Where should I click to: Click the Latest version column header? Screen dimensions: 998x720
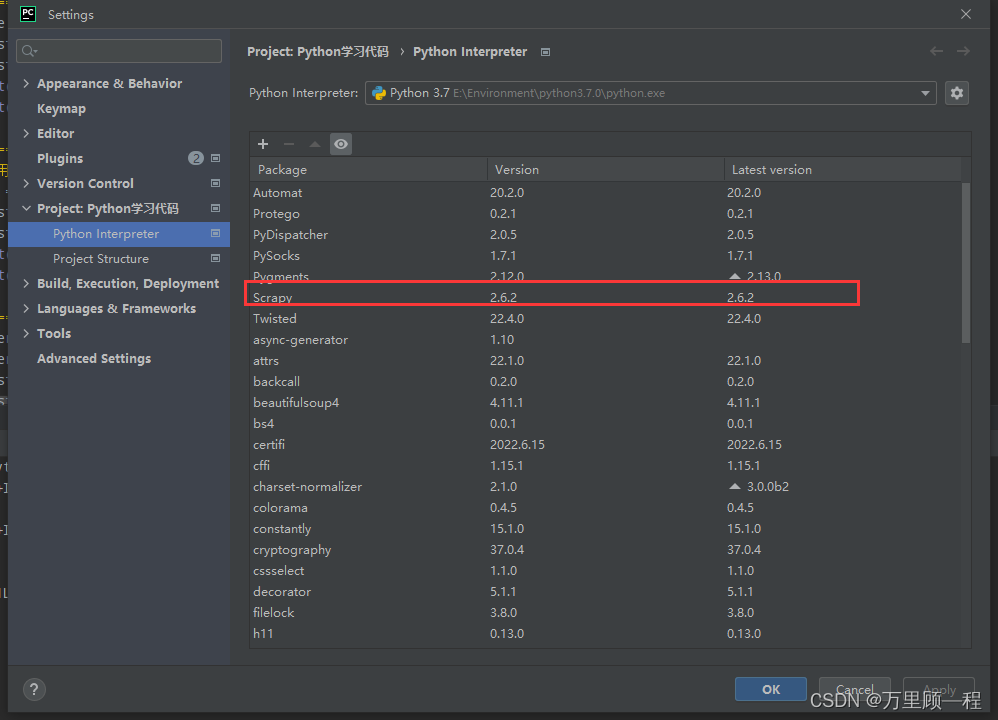843,170
